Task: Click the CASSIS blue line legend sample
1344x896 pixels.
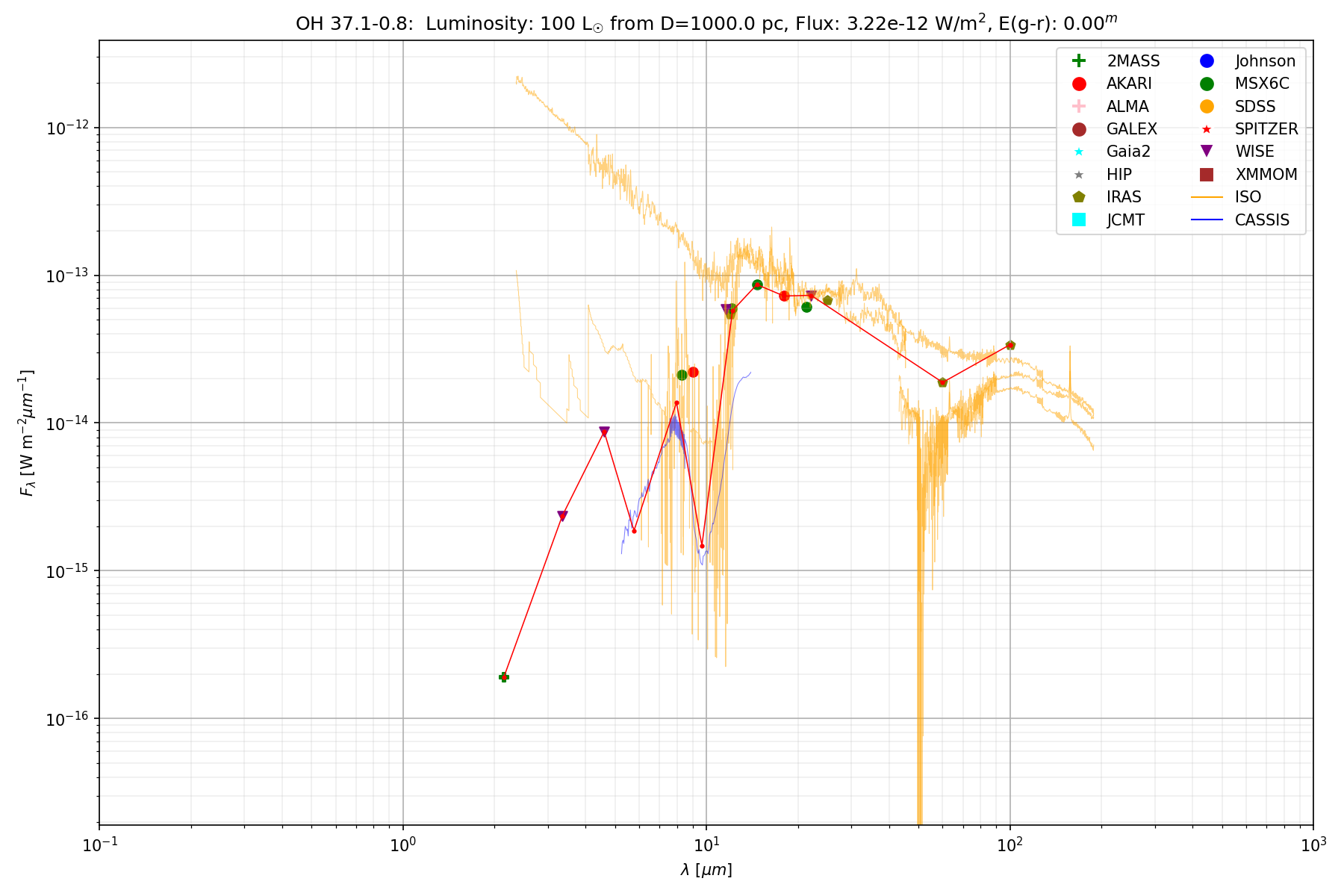Action: pos(1207,220)
